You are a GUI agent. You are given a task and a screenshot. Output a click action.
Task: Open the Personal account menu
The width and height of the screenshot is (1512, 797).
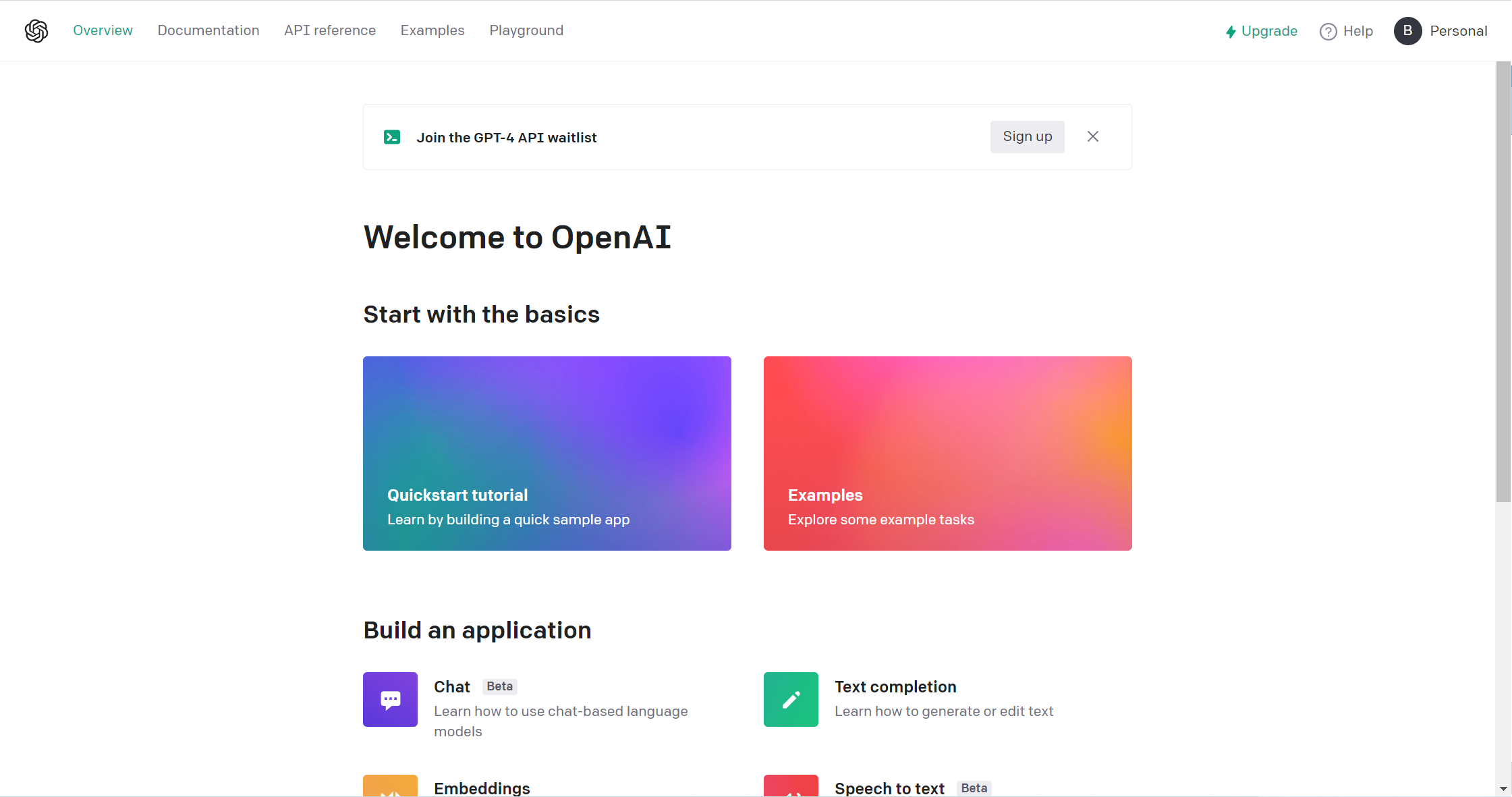pos(1458,31)
